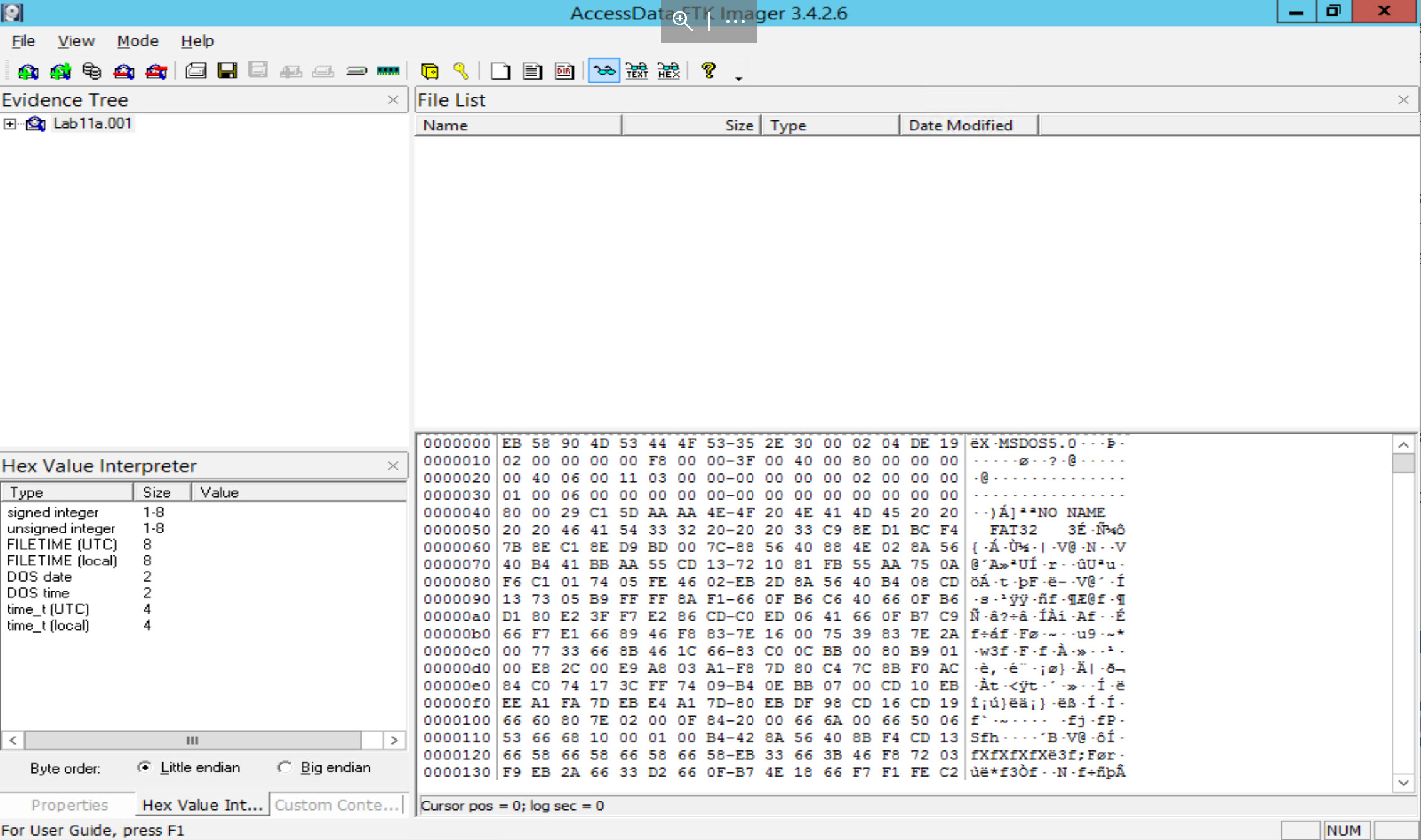Screen dimensions: 1421x840
Task: Open the toolbar options dropdown arrow
Action: pyautogui.click(x=738, y=78)
